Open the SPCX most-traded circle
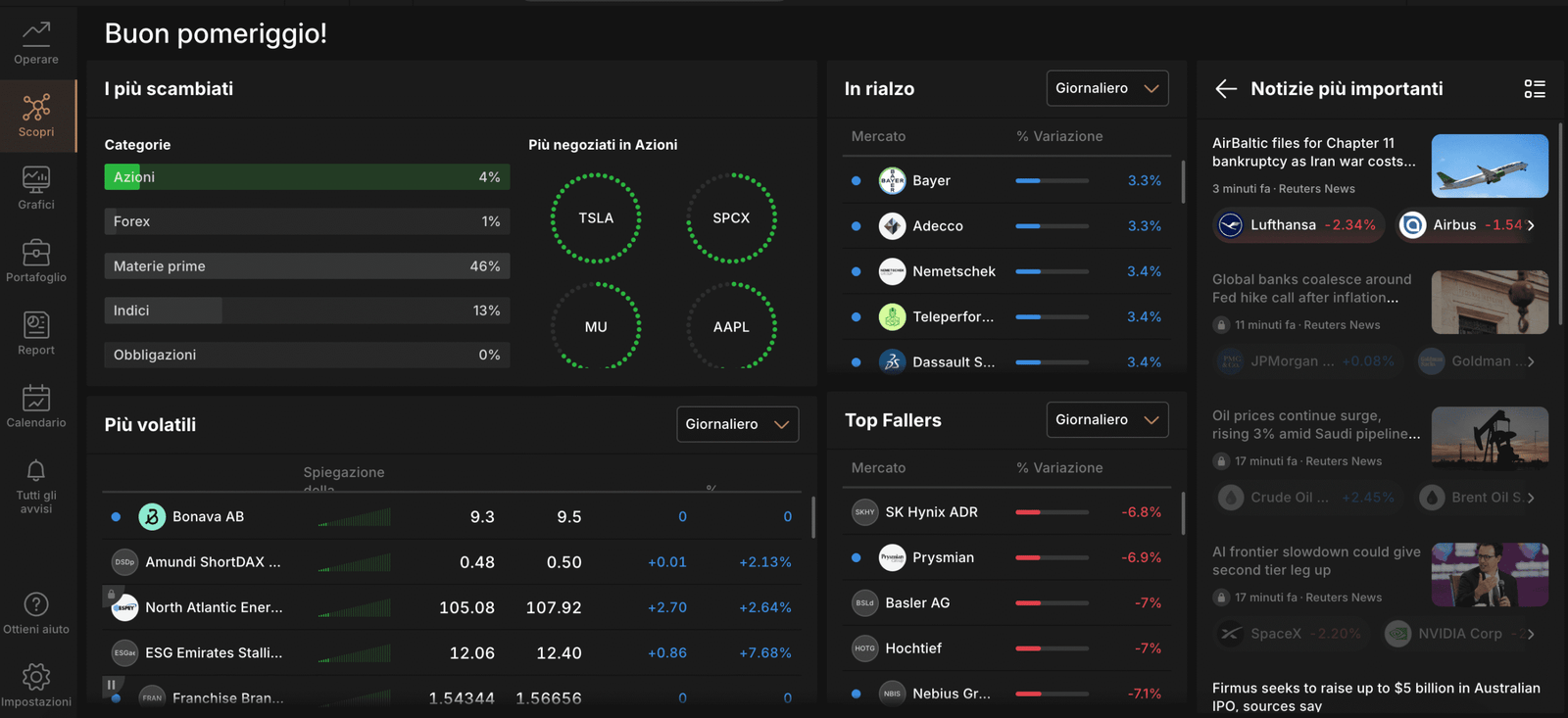Image resolution: width=1568 pixels, height=718 pixels. (x=731, y=218)
